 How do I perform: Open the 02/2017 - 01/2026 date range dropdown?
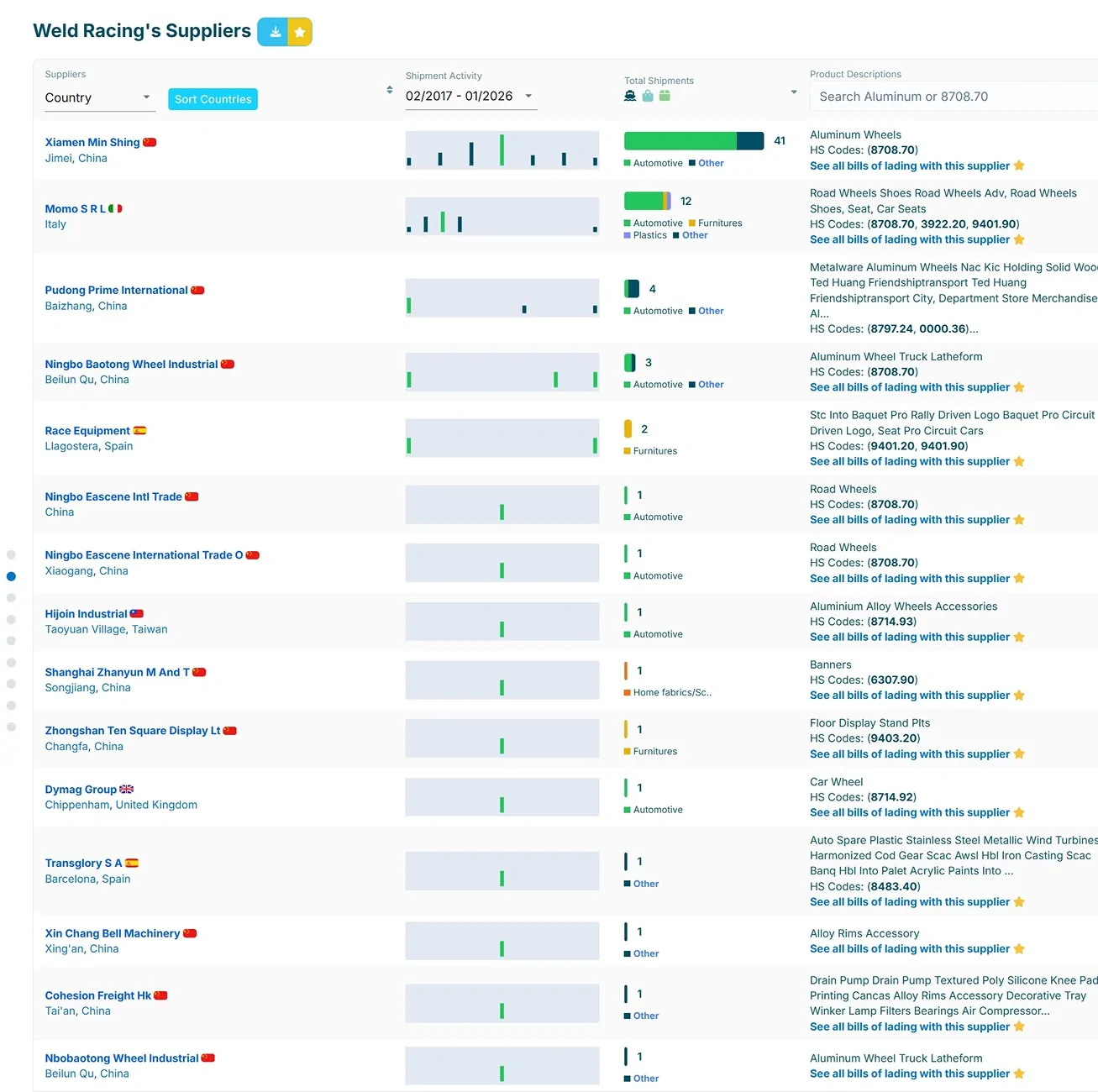(470, 96)
